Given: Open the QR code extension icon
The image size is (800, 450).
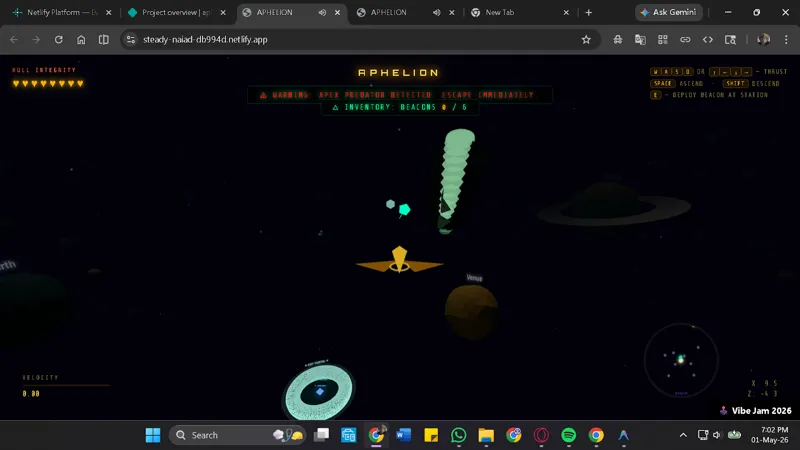Looking at the screenshot, I should [663, 39].
